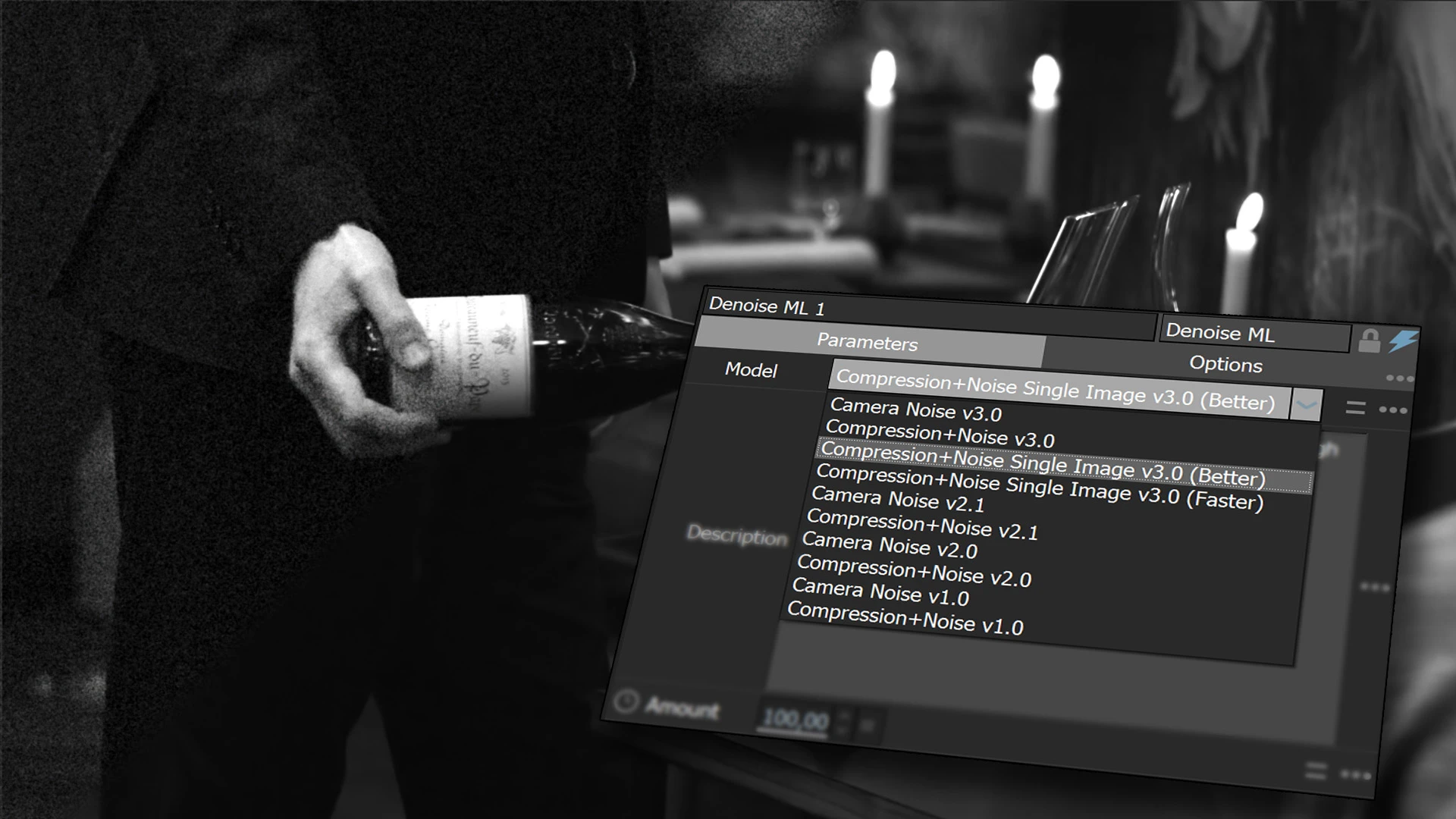The image size is (1456, 819).
Task: Click the hamburger lines icon beside the Model dropdown
Action: tap(1354, 408)
